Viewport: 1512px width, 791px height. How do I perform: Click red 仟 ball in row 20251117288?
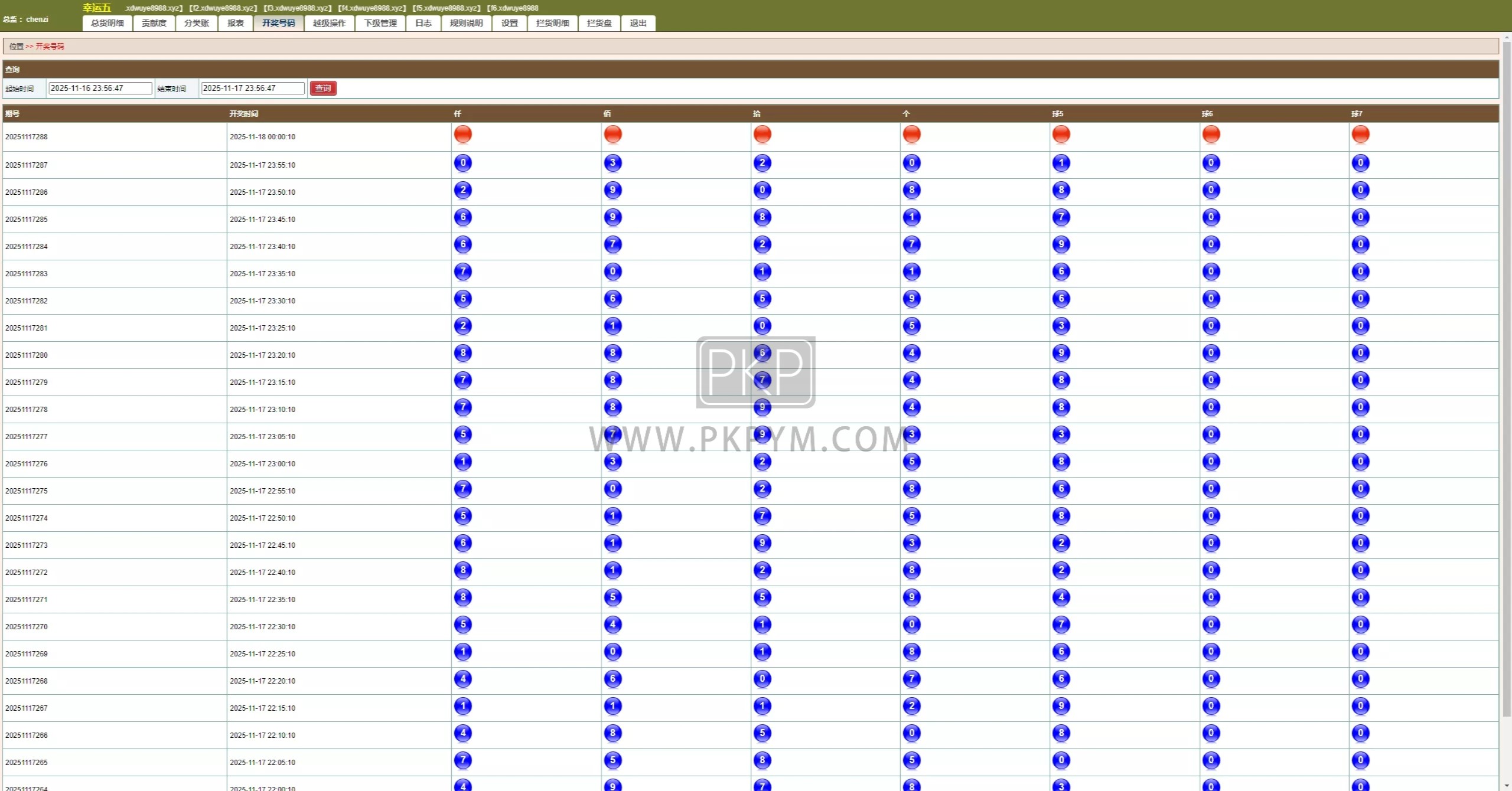463,135
